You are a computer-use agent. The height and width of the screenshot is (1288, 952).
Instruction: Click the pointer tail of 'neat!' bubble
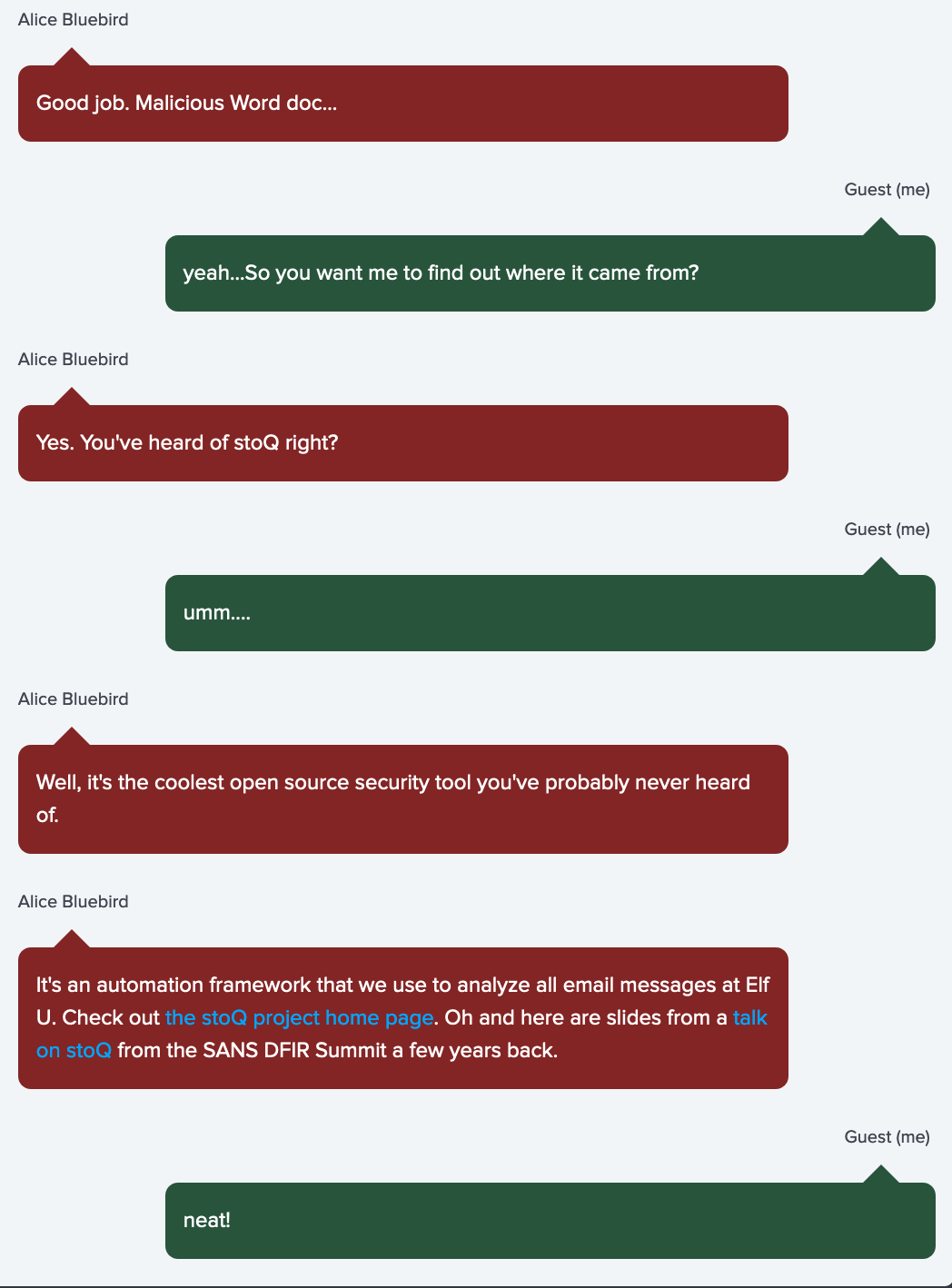[880, 1174]
